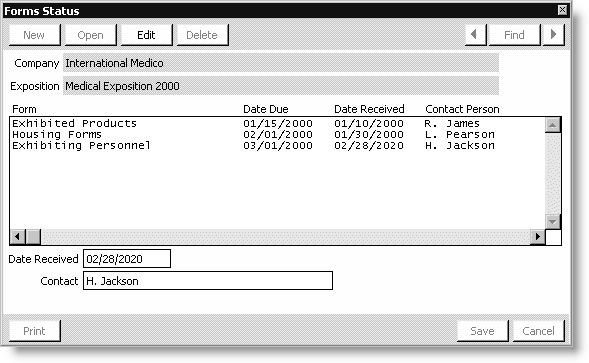The image size is (589, 363).
Task: Click received date 01/30/2000 in list
Action: pos(369,135)
